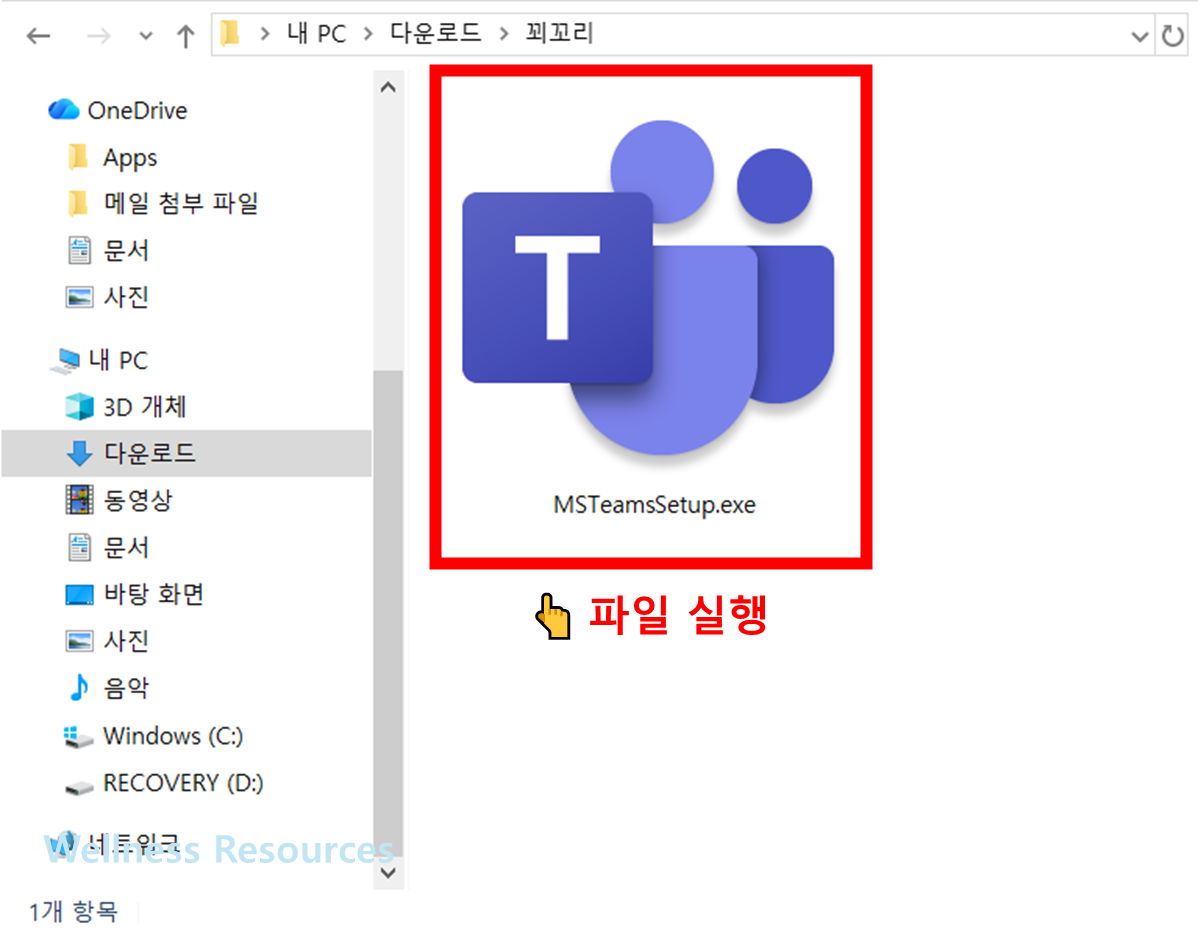The width and height of the screenshot is (1198, 935).
Task: Select the Microsoft Teams installer icon
Action: point(648,289)
